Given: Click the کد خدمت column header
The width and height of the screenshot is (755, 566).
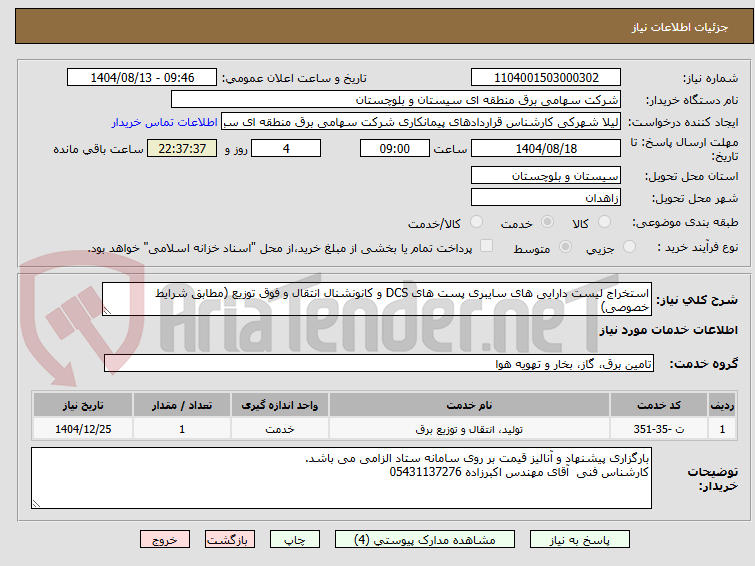Looking at the screenshot, I should coord(659,405).
